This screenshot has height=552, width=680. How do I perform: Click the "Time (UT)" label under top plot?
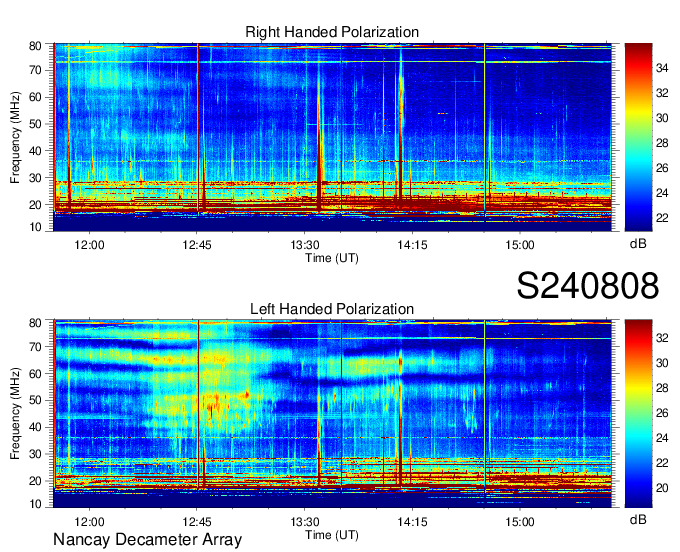click(332, 258)
